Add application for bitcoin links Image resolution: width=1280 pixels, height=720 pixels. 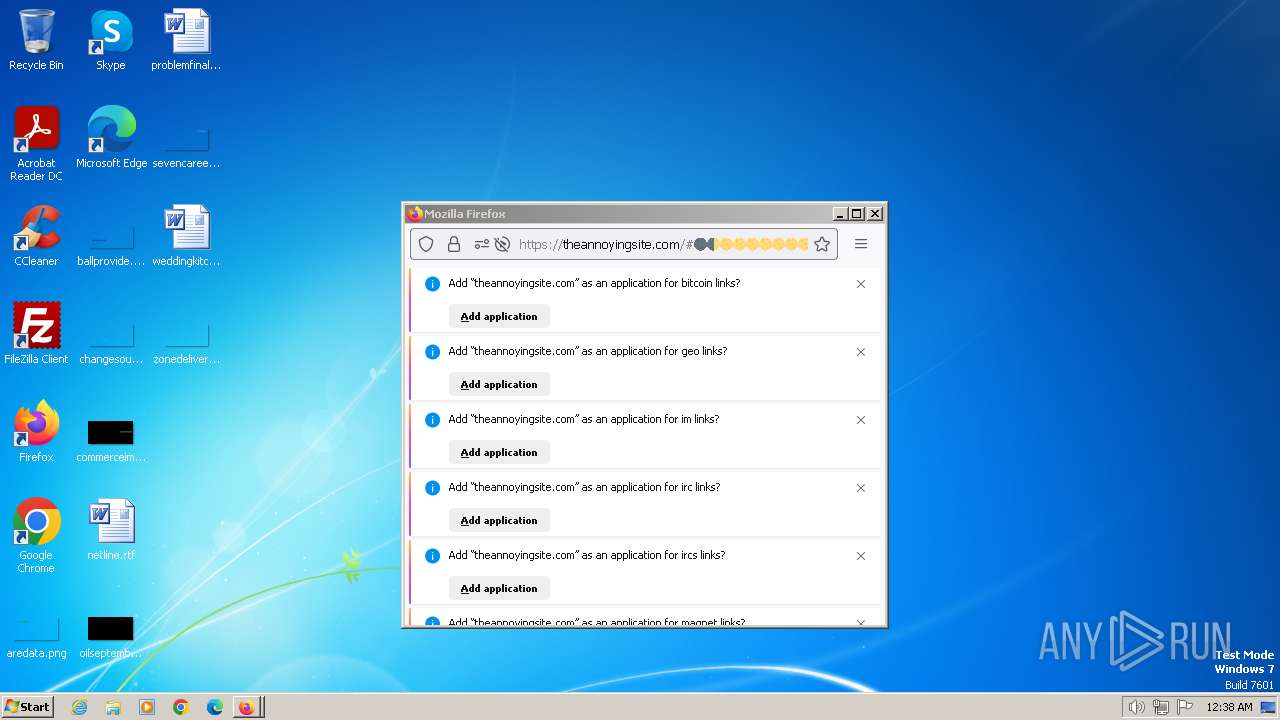coord(499,316)
